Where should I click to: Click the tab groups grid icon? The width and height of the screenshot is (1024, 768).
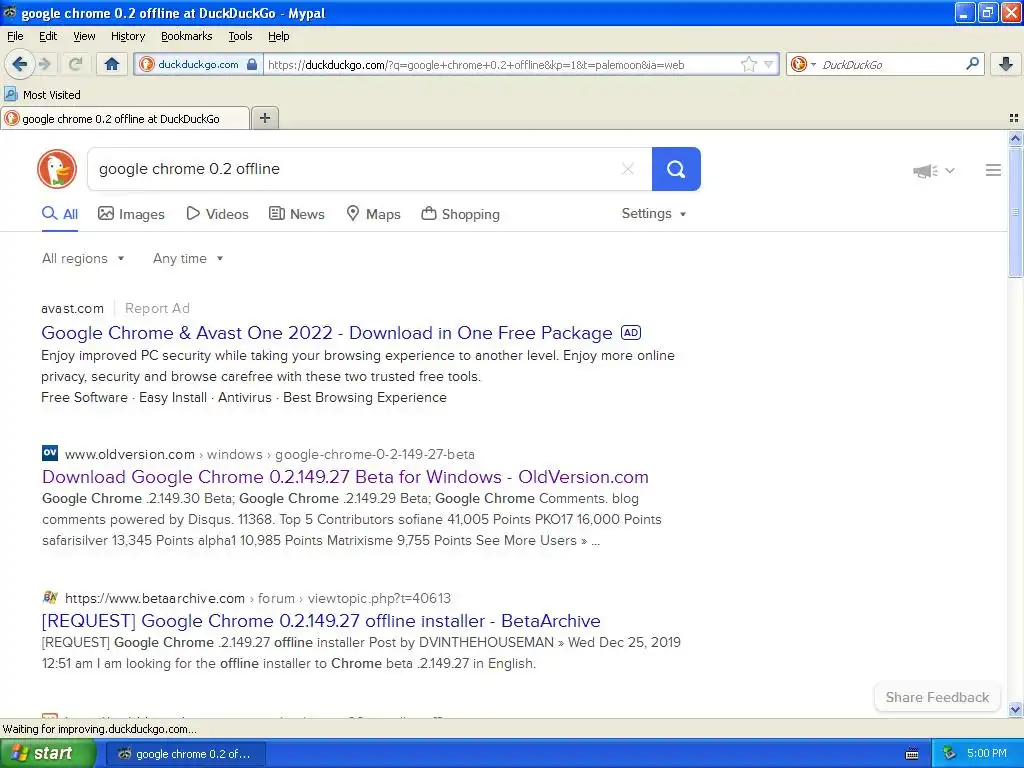[1014, 118]
